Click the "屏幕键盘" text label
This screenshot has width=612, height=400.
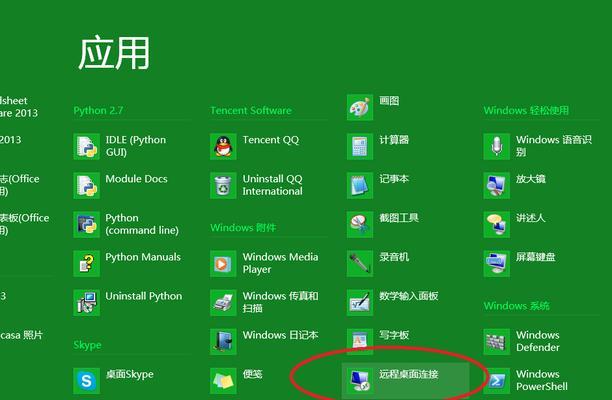(536, 257)
